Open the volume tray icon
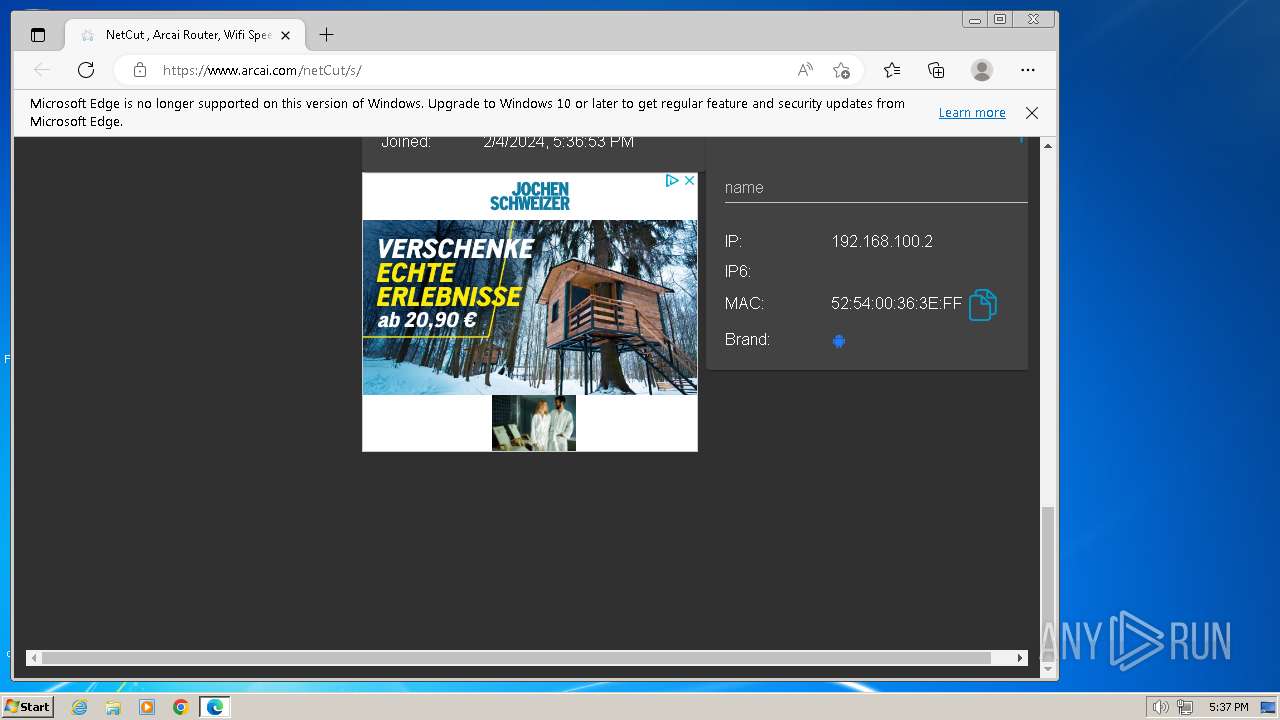Image resolution: width=1280 pixels, height=720 pixels. pyautogui.click(x=1160, y=707)
